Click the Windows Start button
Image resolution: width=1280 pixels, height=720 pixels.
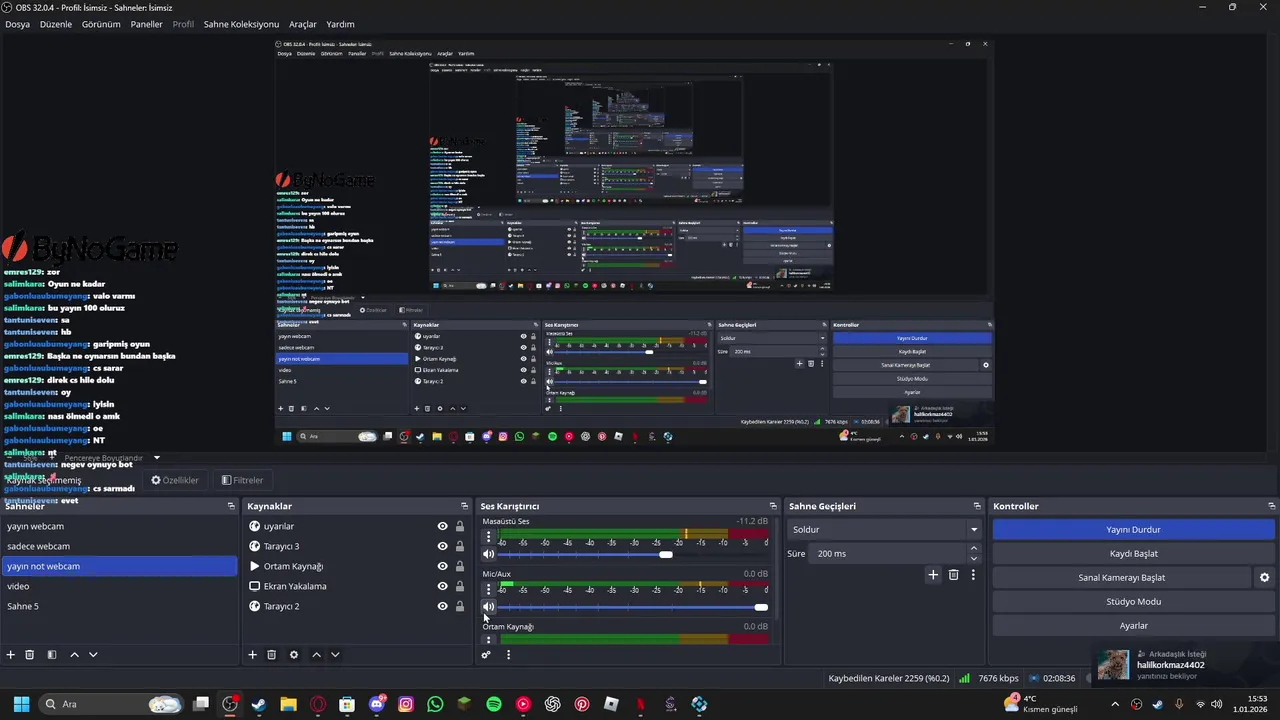click(x=21, y=704)
